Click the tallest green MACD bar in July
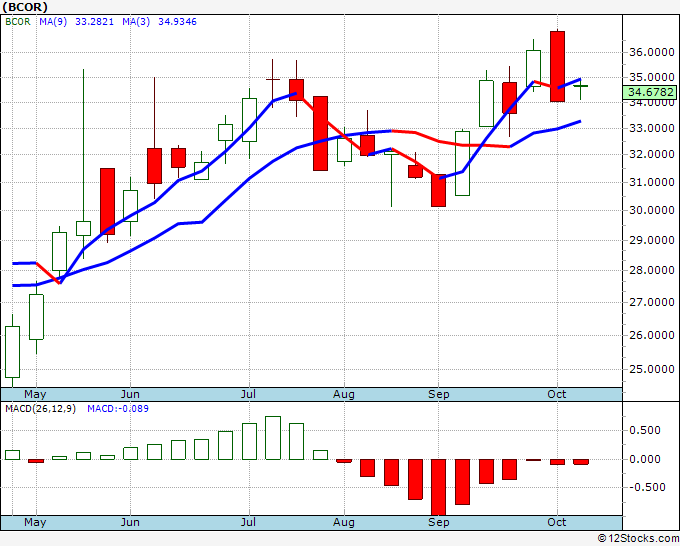 [x=273, y=438]
